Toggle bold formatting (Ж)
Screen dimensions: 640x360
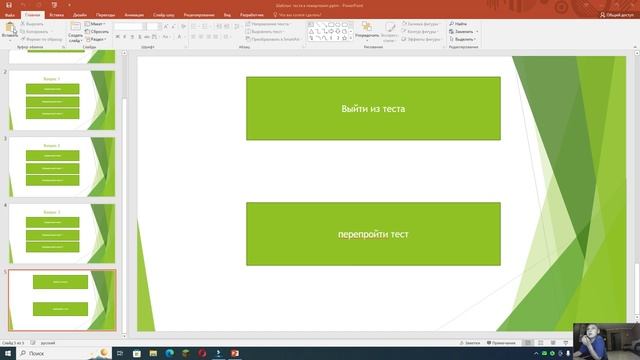[x=118, y=37]
